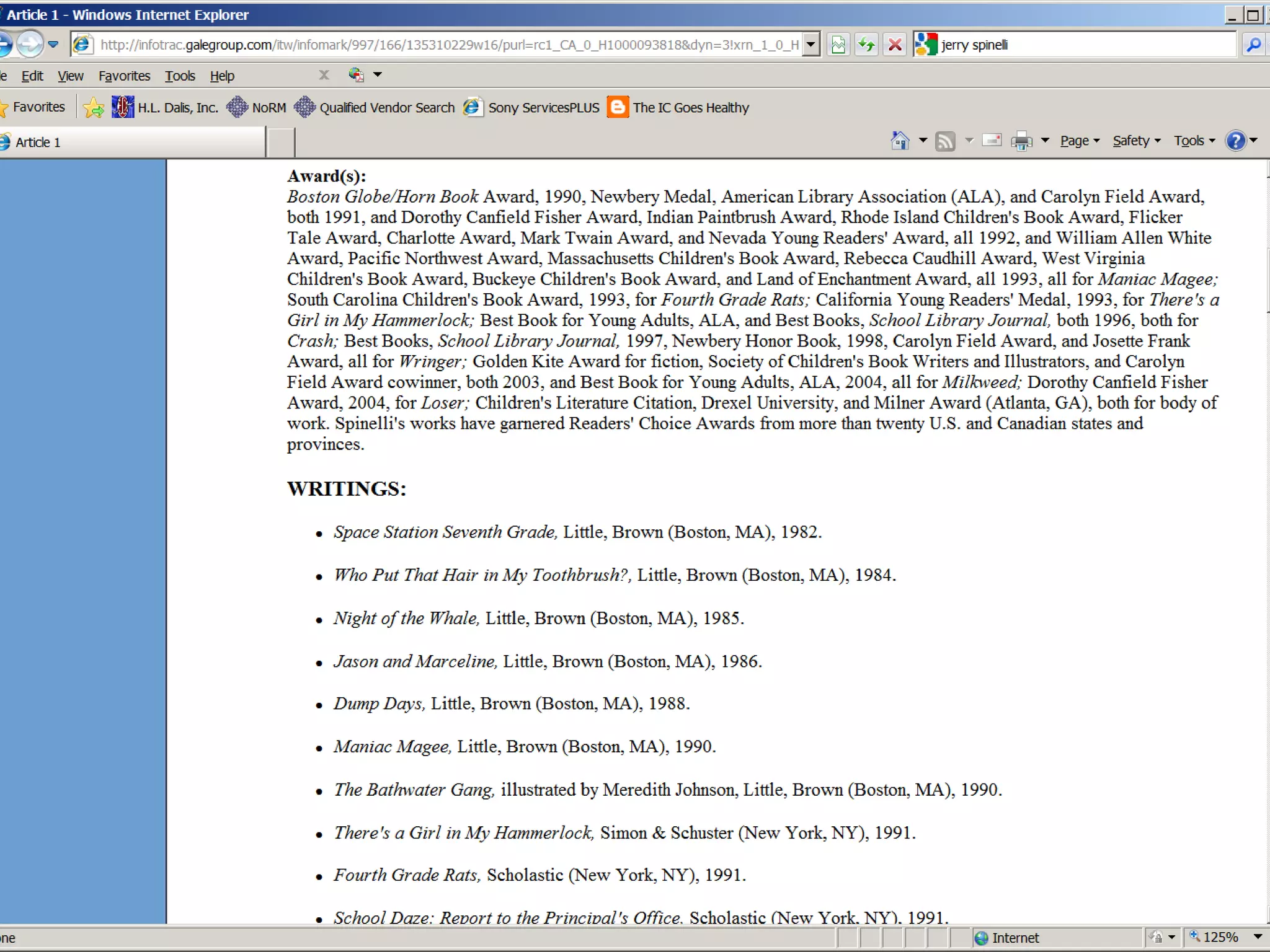Screen dimensions: 1270x952
Task: Go to Home page icon
Action: [x=900, y=141]
